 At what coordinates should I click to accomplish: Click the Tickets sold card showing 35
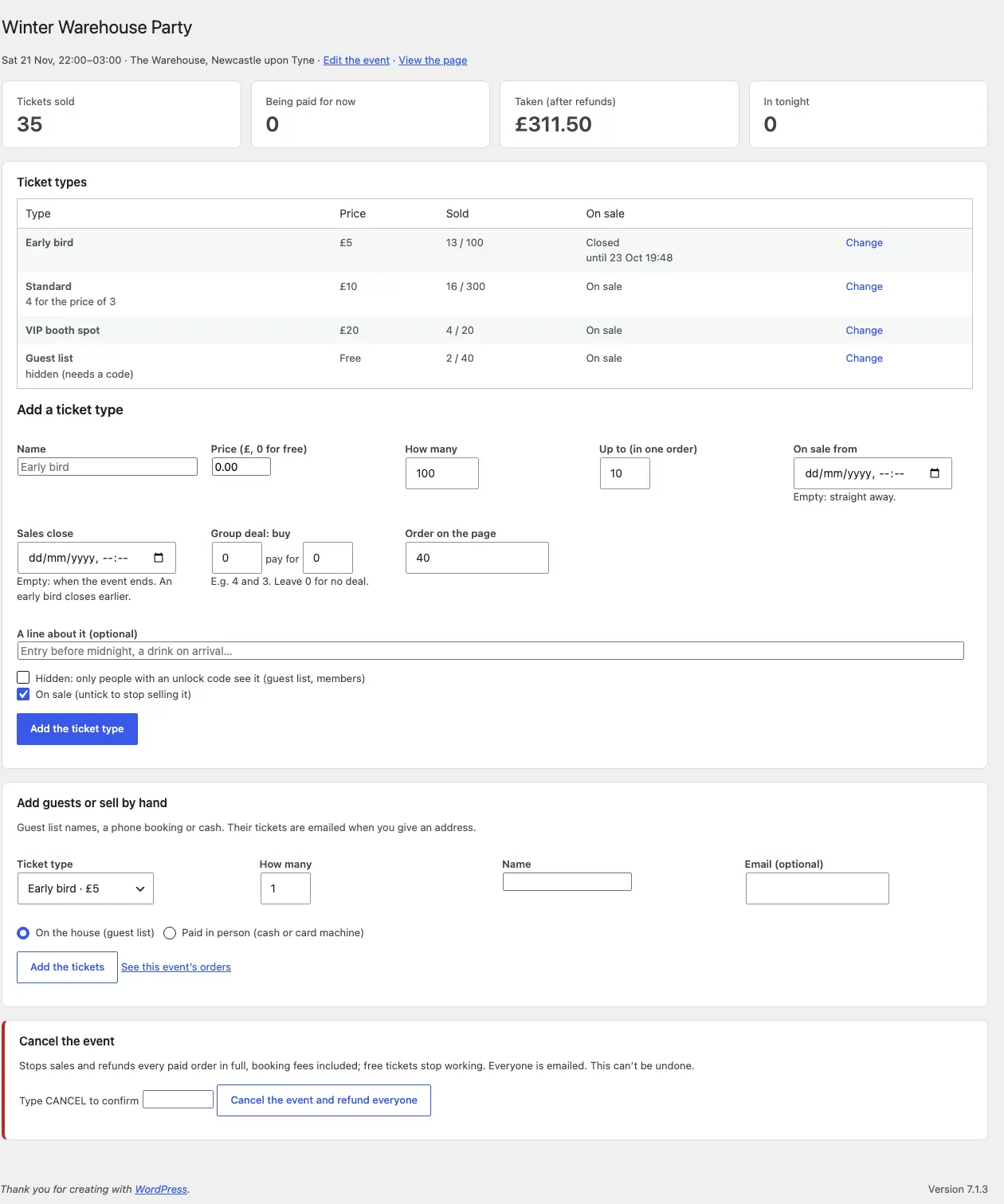click(x=121, y=114)
